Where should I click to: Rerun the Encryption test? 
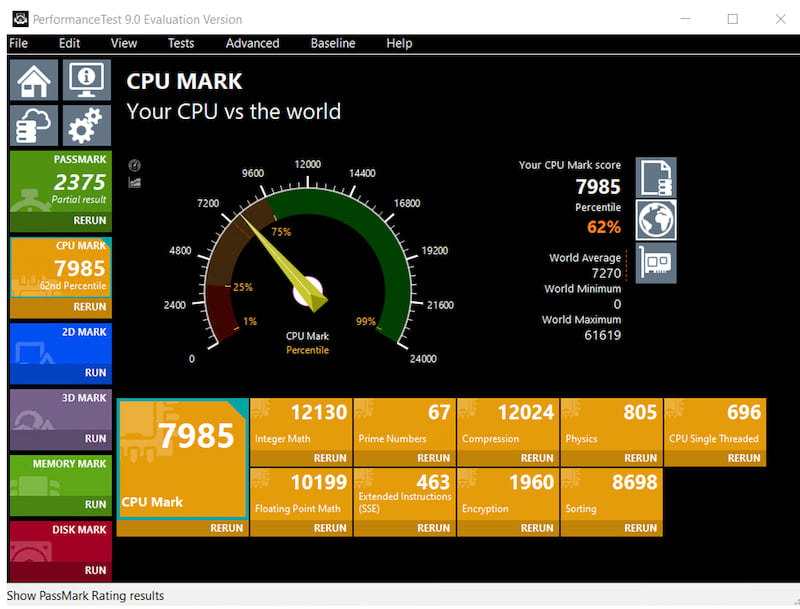click(x=508, y=528)
